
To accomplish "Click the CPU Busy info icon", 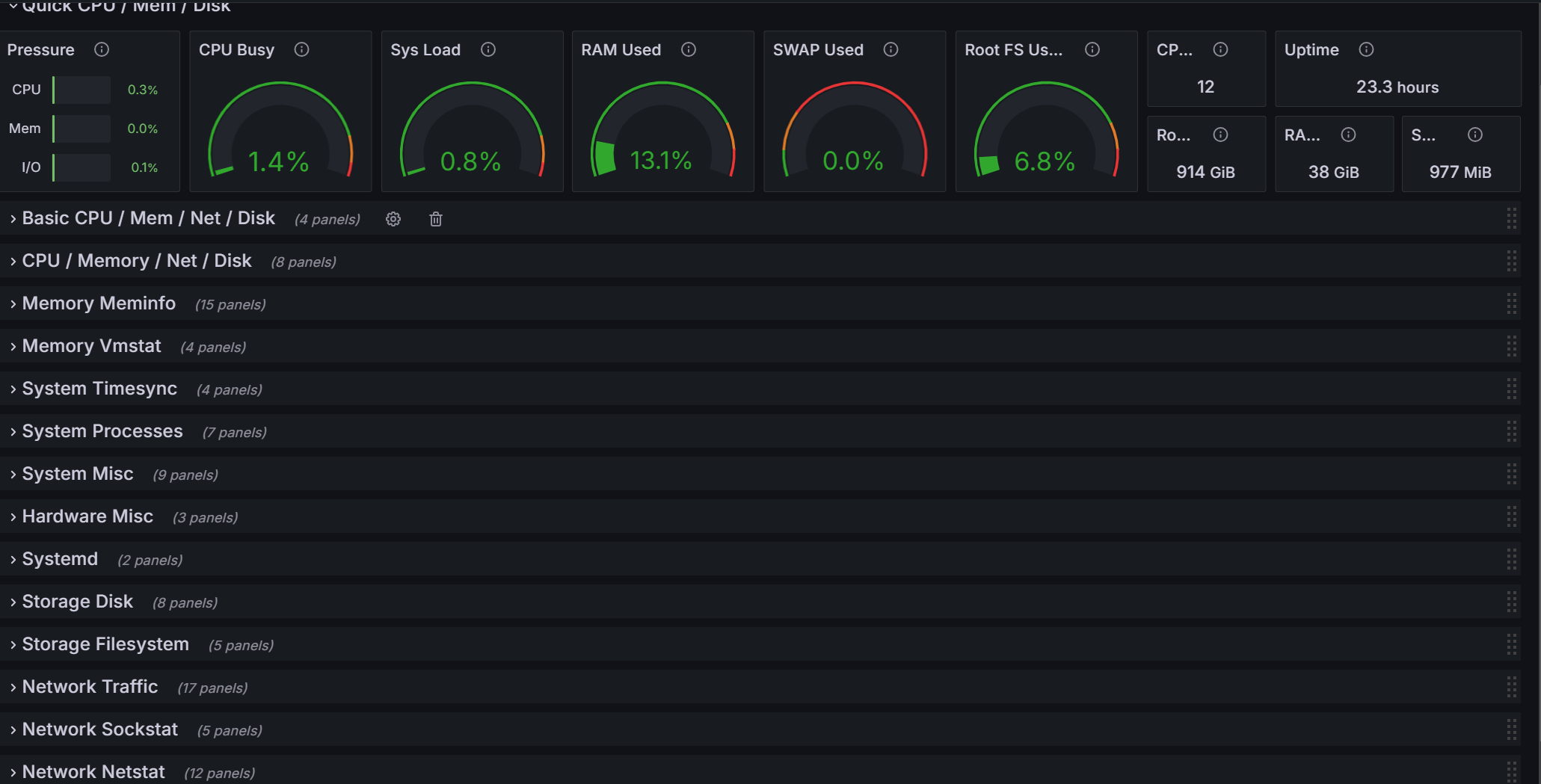I will click(301, 49).
